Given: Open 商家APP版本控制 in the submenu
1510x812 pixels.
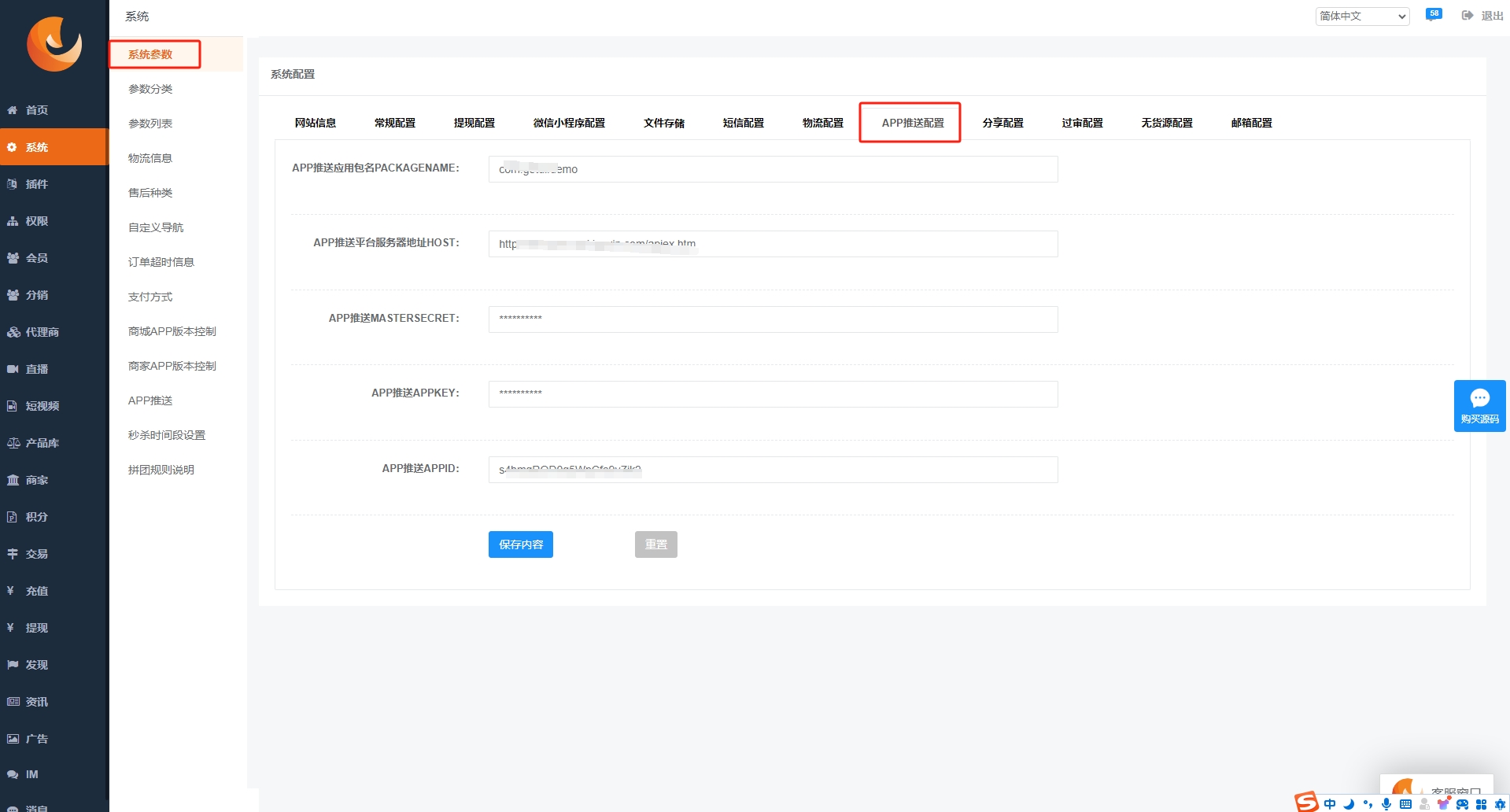Looking at the screenshot, I should [172, 366].
